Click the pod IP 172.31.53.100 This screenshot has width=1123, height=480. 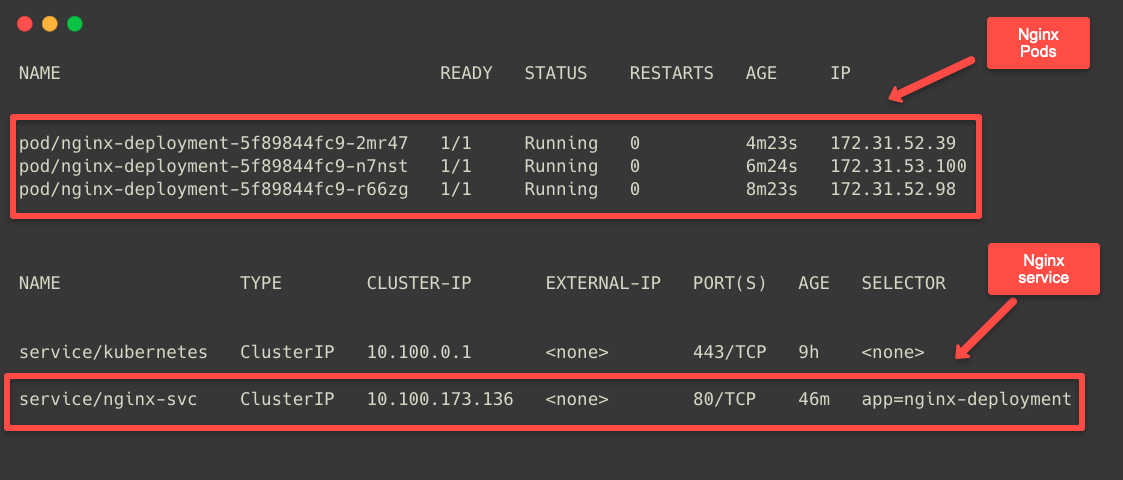[x=899, y=166]
